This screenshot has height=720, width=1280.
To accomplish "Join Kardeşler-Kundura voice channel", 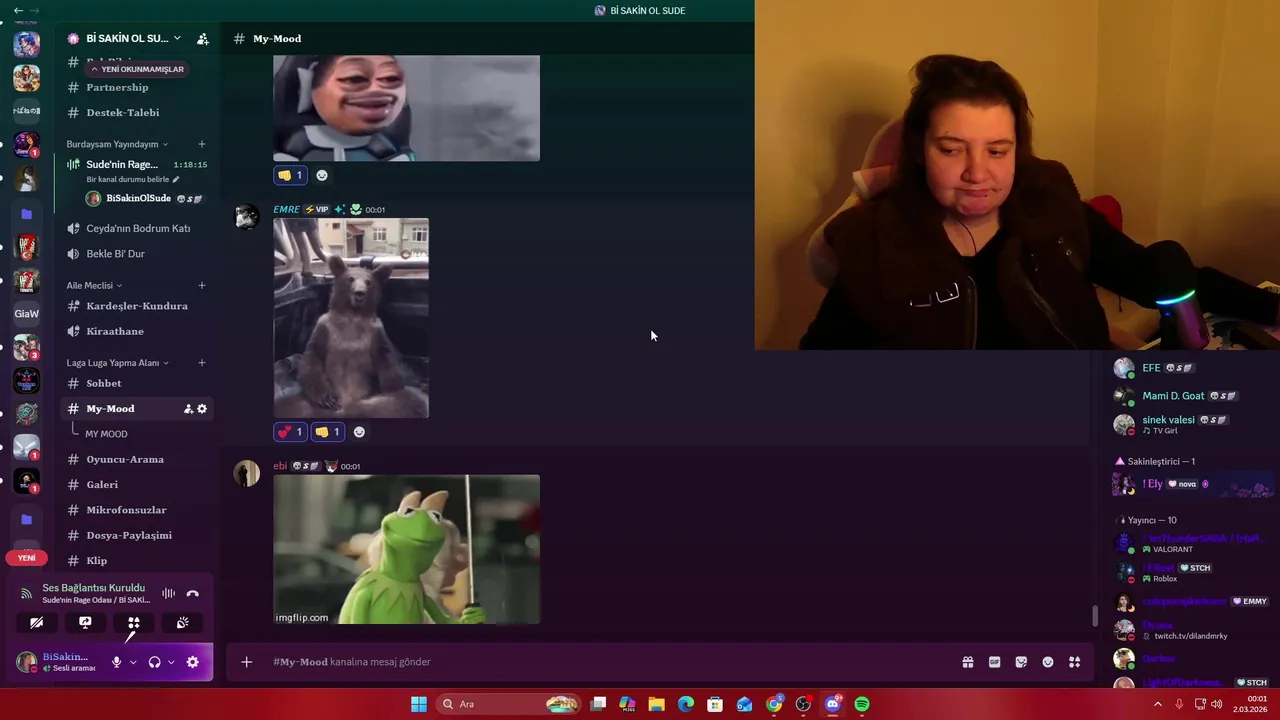I will 137,306.
